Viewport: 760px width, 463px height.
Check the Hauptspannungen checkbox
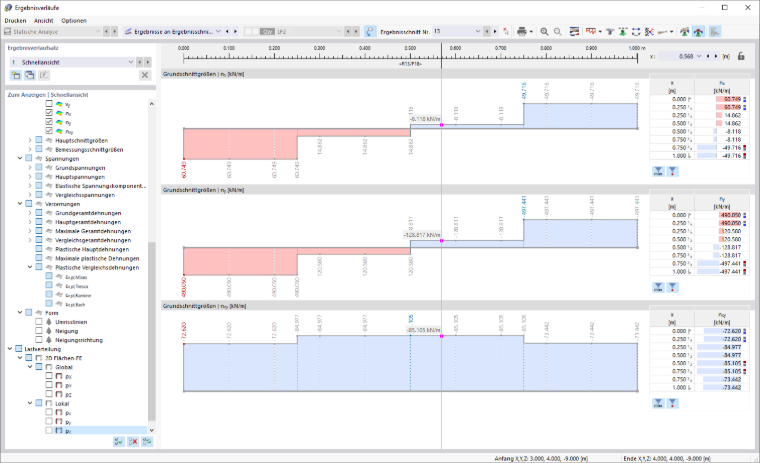39,176
